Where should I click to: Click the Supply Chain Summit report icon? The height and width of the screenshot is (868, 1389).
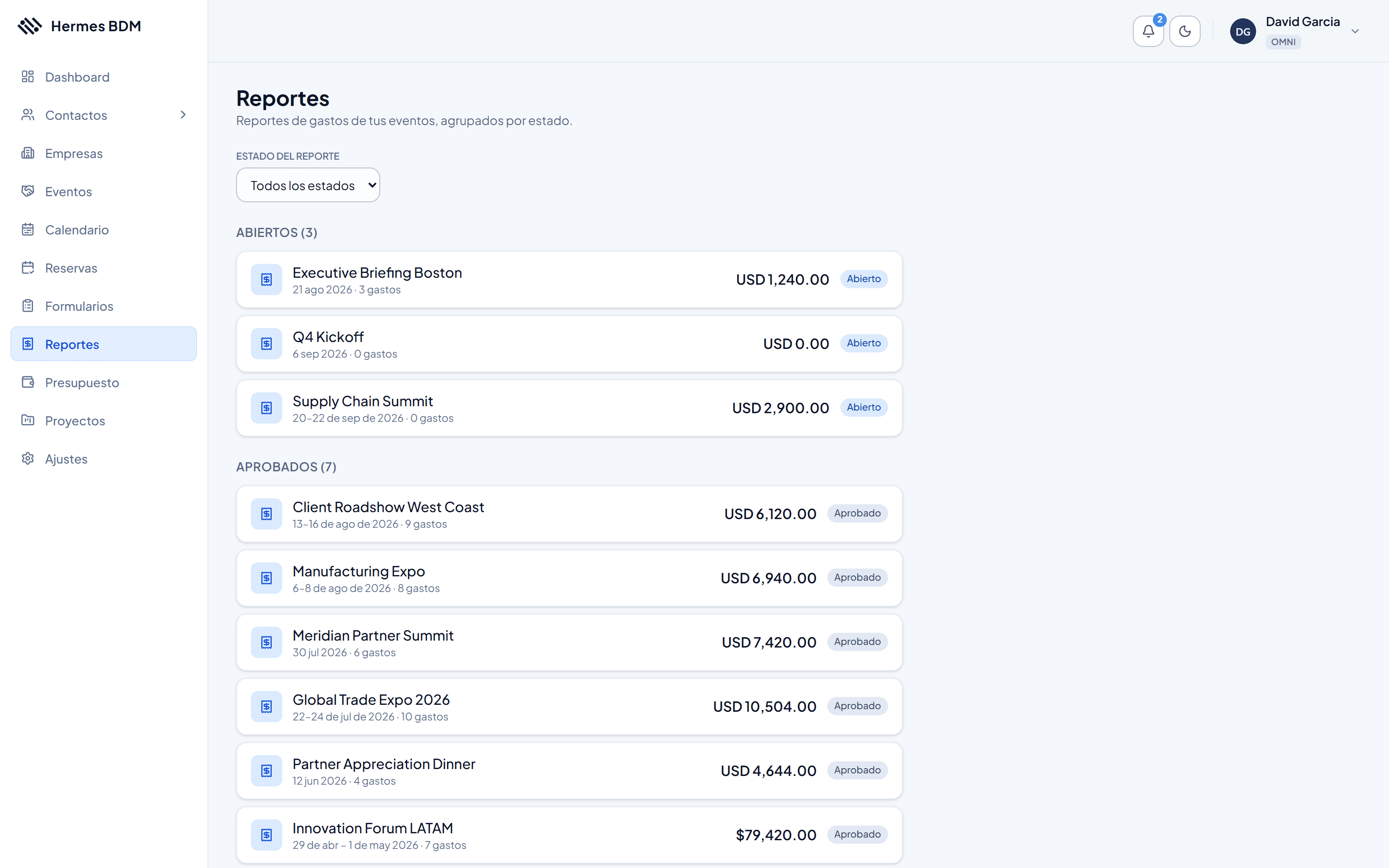click(x=267, y=408)
